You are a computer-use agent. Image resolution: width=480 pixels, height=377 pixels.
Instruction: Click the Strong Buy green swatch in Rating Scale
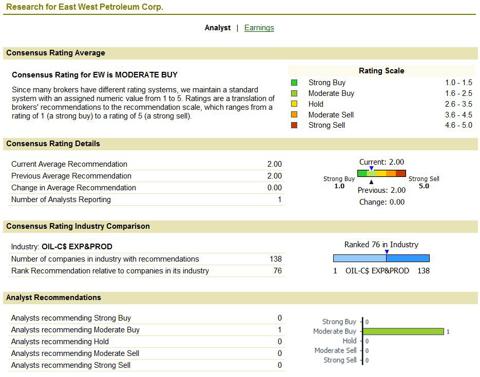(x=294, y=82)
